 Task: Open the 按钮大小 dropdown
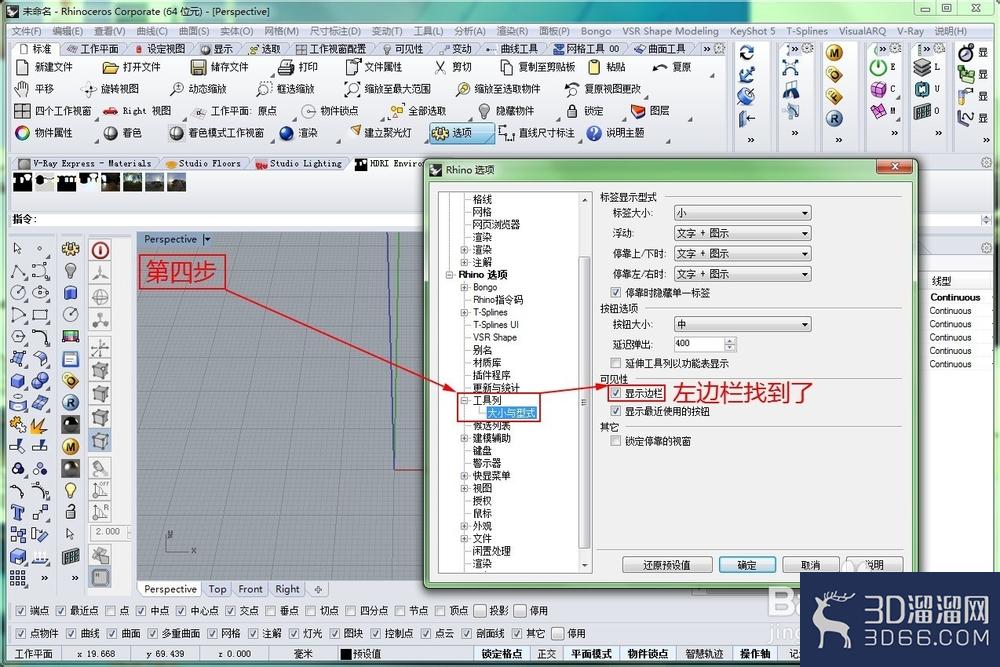742,325
